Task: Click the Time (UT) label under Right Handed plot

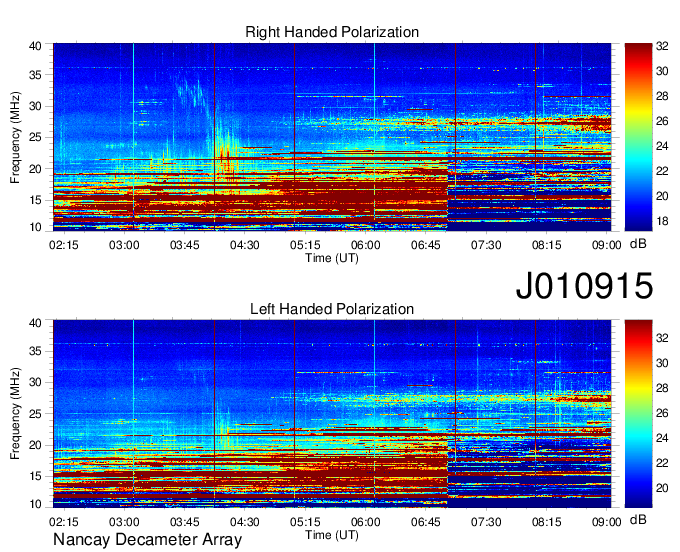Action: 332,258
